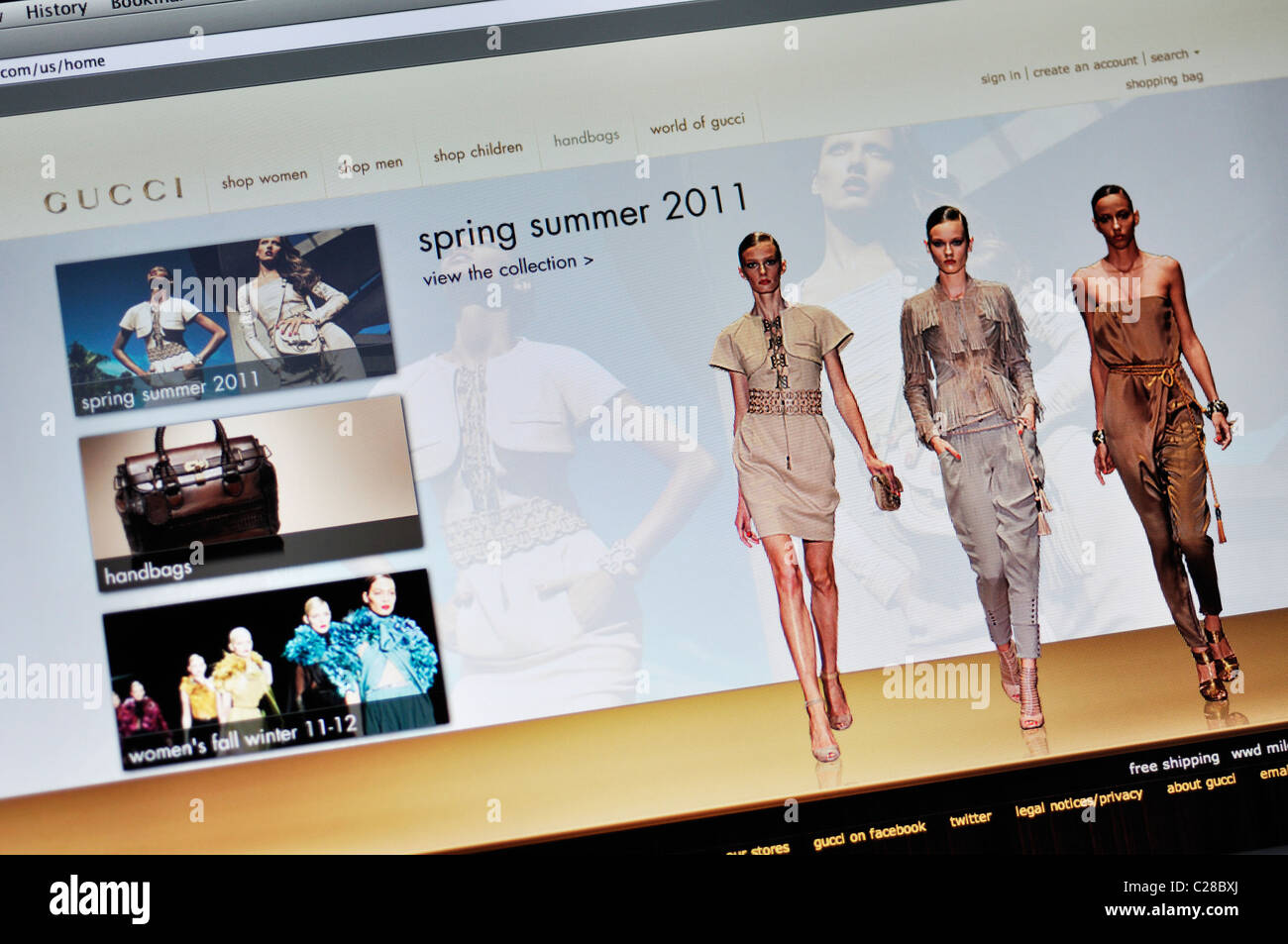The image size is (1288, 944).
Task: Click the spring summer 2011 headline
Action: click(x=582, y=219)
